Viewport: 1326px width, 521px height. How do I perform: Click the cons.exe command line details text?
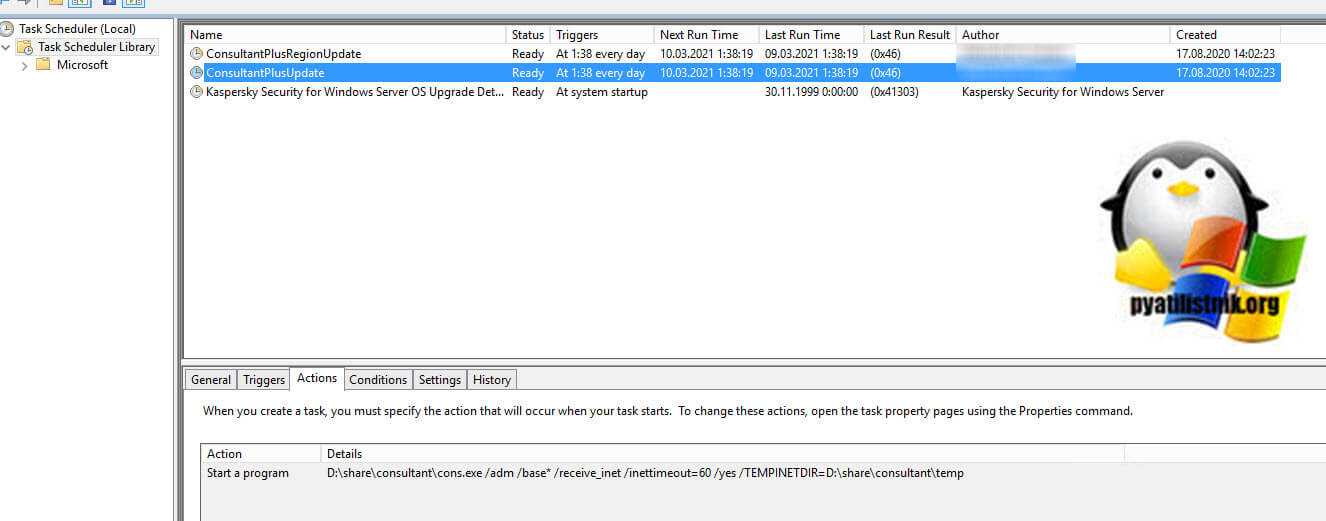click(x=645, y=473)
